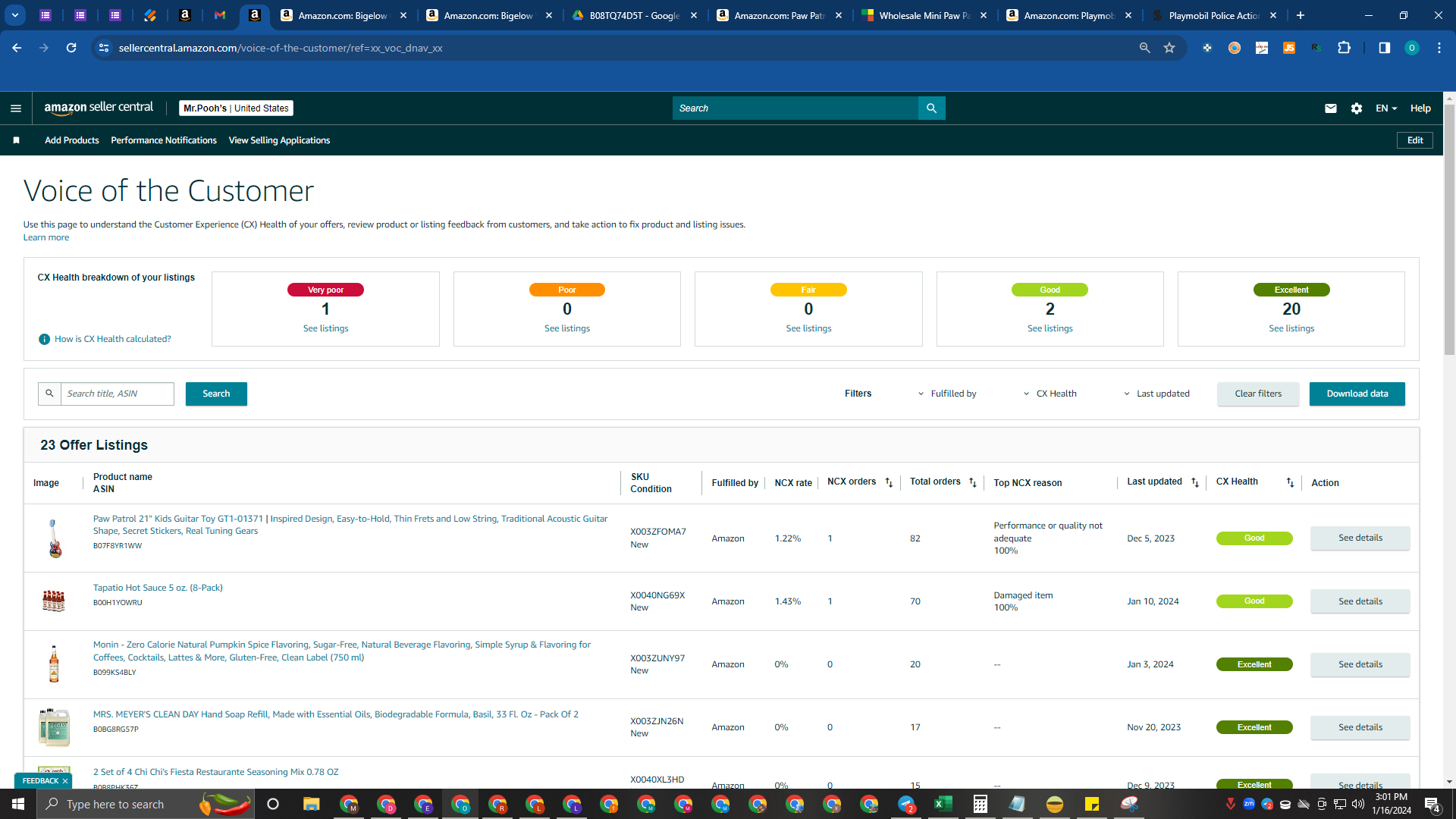Open the browser zoom magnifier icon in address bar
1456x819 pixels.
[1144, 48]
